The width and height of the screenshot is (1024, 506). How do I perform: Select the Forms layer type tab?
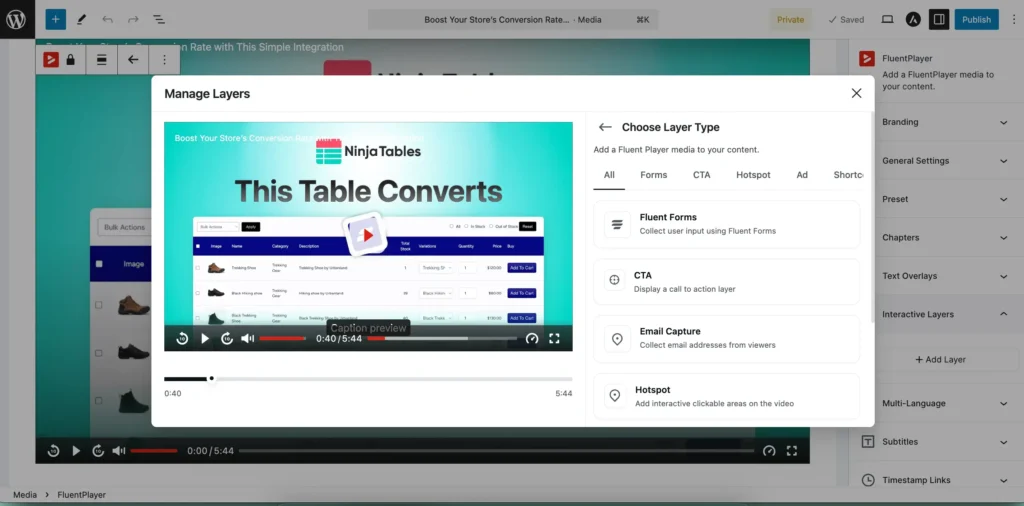pos(654,175)
